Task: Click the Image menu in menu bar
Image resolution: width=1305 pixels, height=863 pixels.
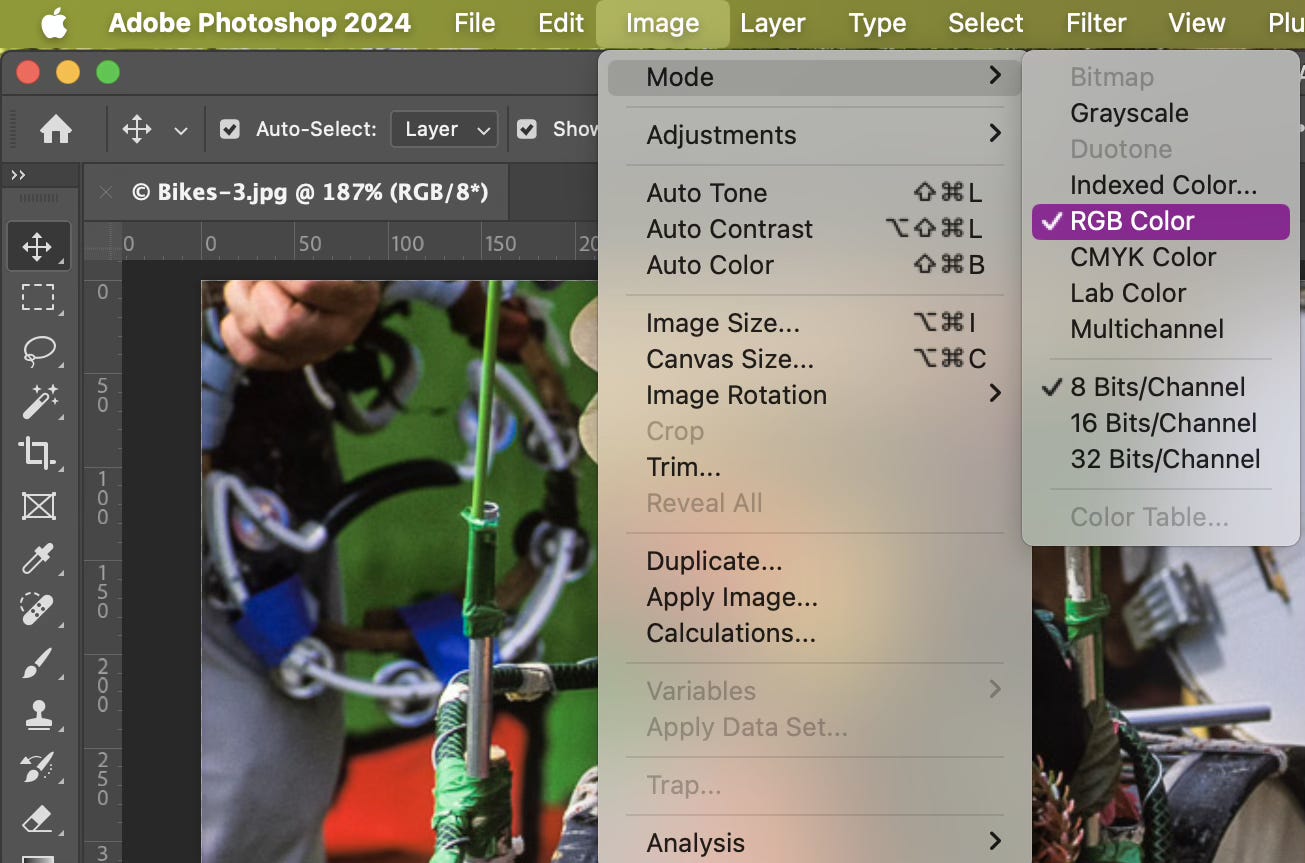Action: [662, 24]
